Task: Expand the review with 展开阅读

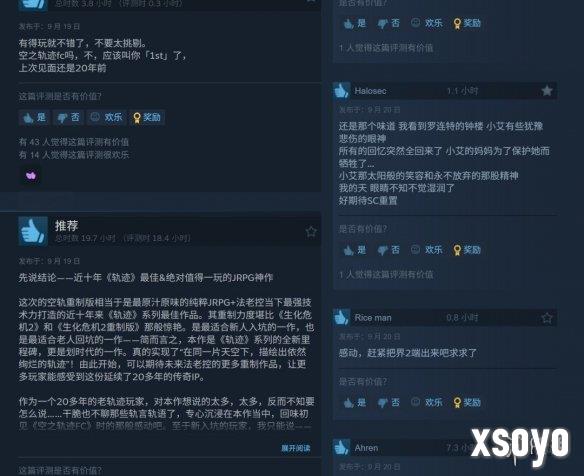Action: tap(295, 448)
